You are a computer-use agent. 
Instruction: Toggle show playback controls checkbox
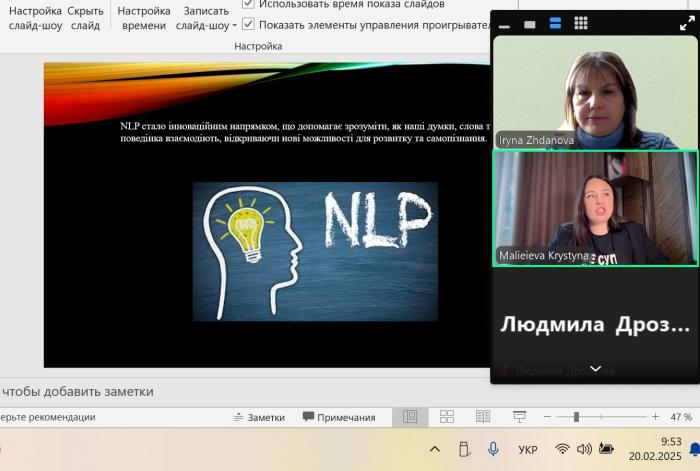pyautogui.click(x=249, y=24)
